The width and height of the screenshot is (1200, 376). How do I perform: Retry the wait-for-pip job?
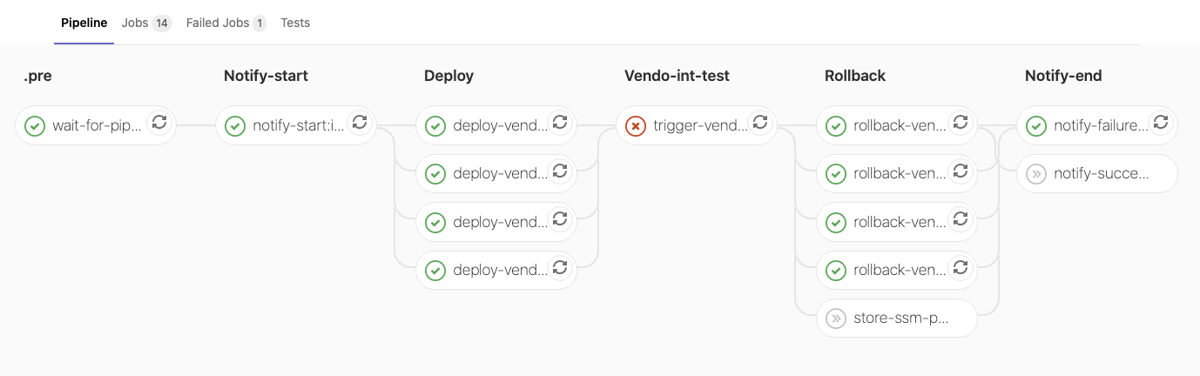(x=160, y=123)
